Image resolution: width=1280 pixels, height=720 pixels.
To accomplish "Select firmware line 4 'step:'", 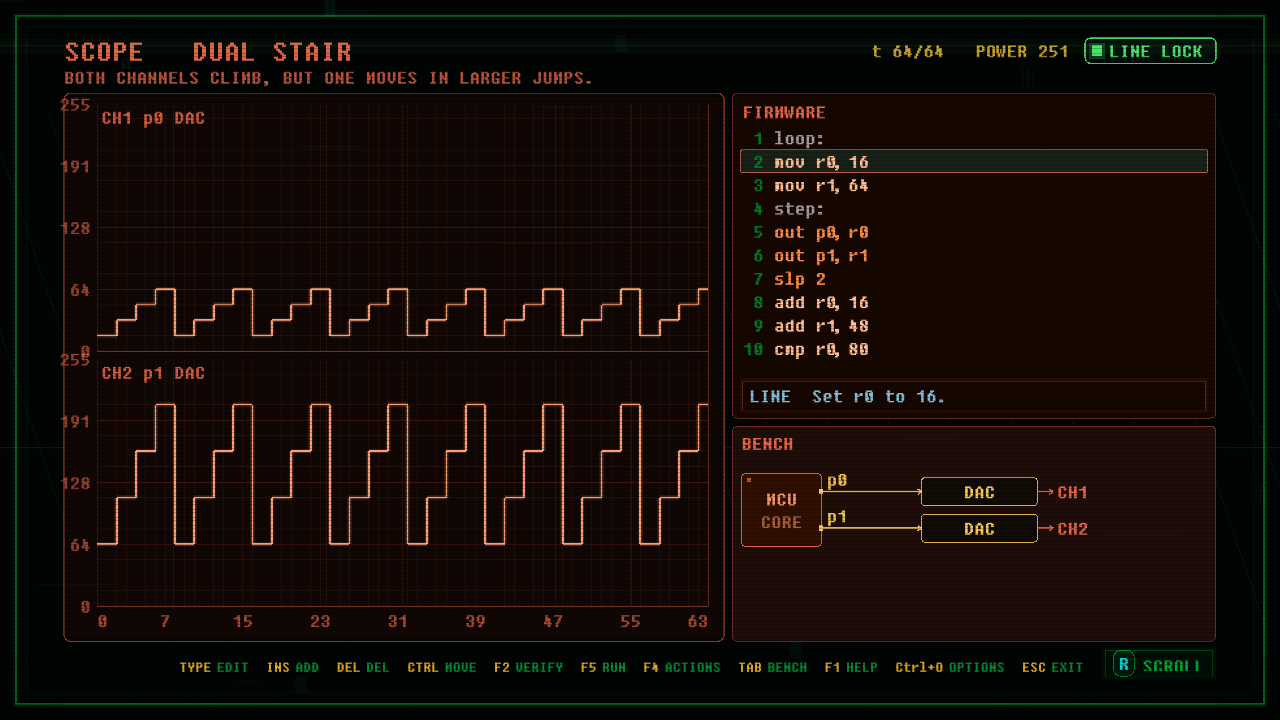I will point(973,209).
